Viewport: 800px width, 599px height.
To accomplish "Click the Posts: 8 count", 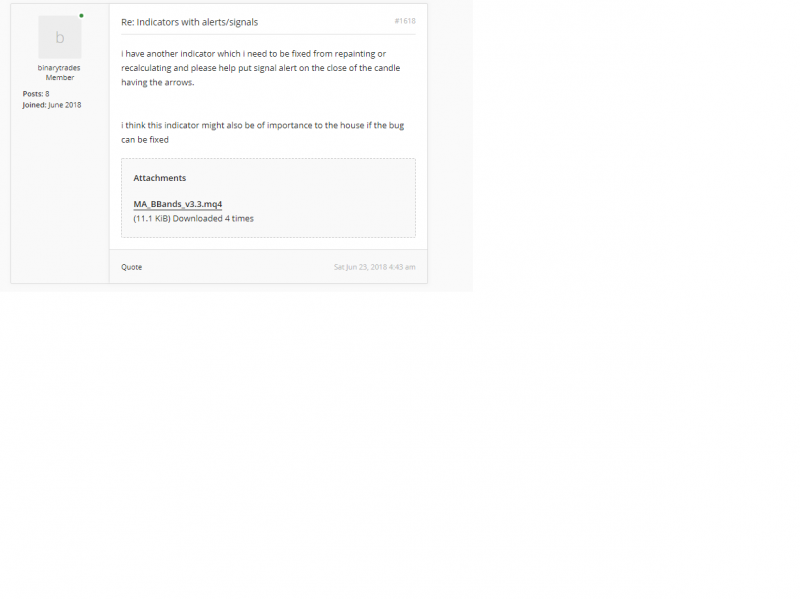I will click(36, 94).
